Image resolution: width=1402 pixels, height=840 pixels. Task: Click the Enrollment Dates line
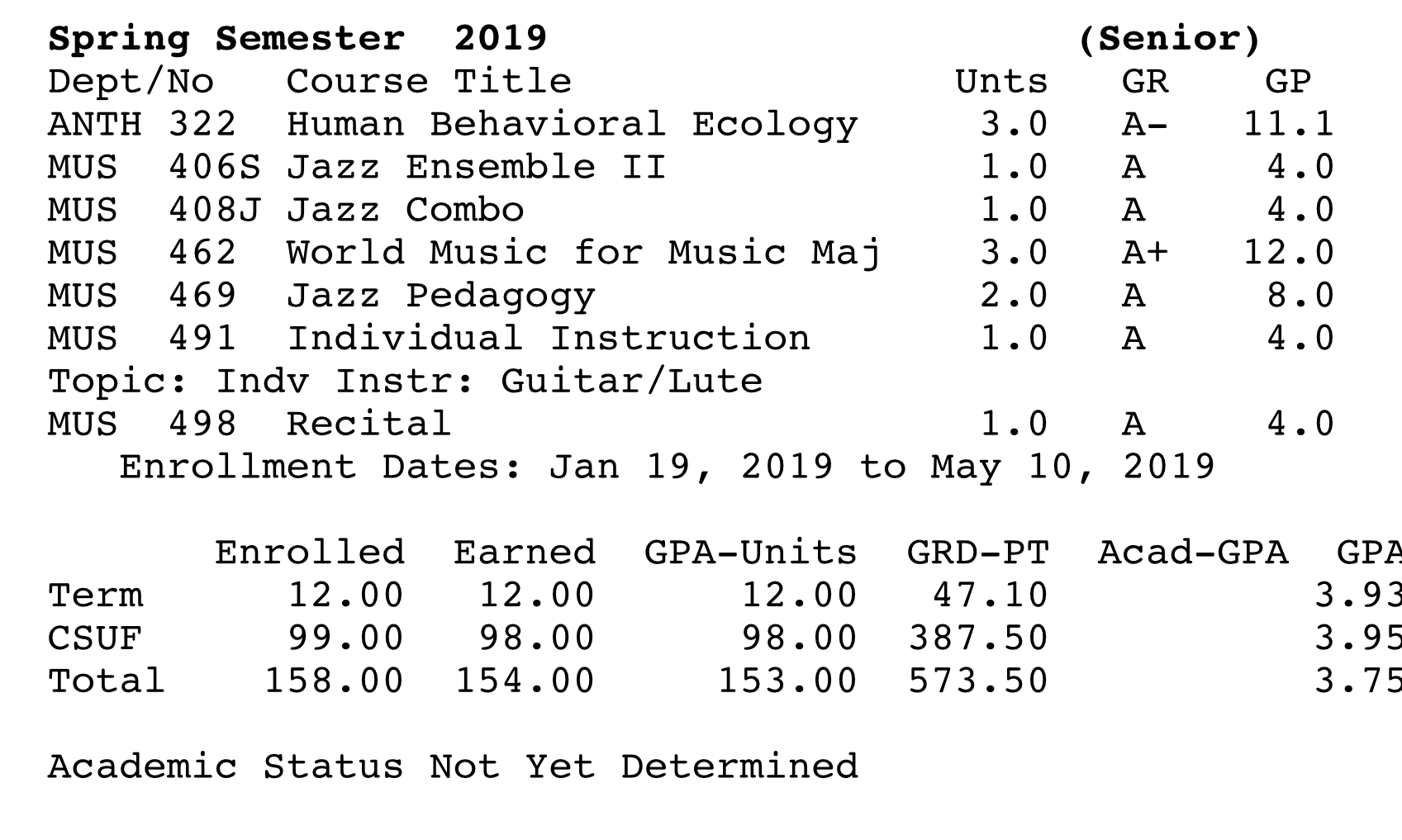(x=667, y=468)
